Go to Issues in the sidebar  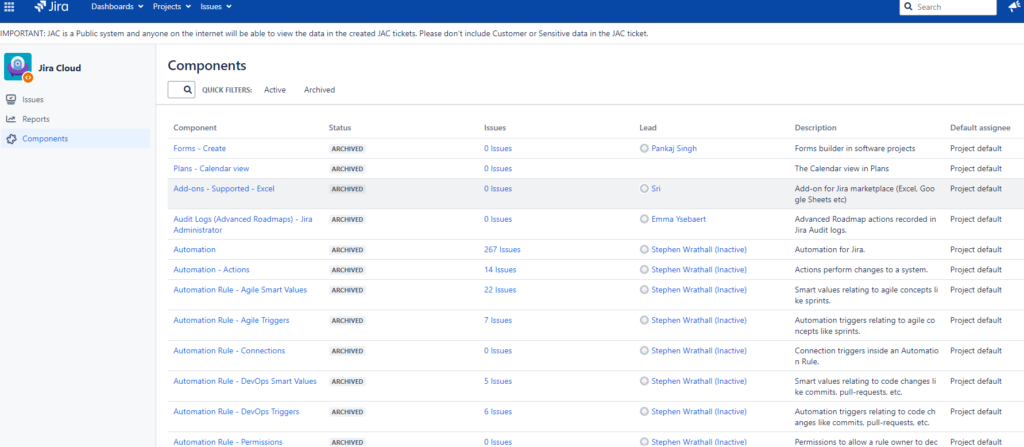[33, 99]
